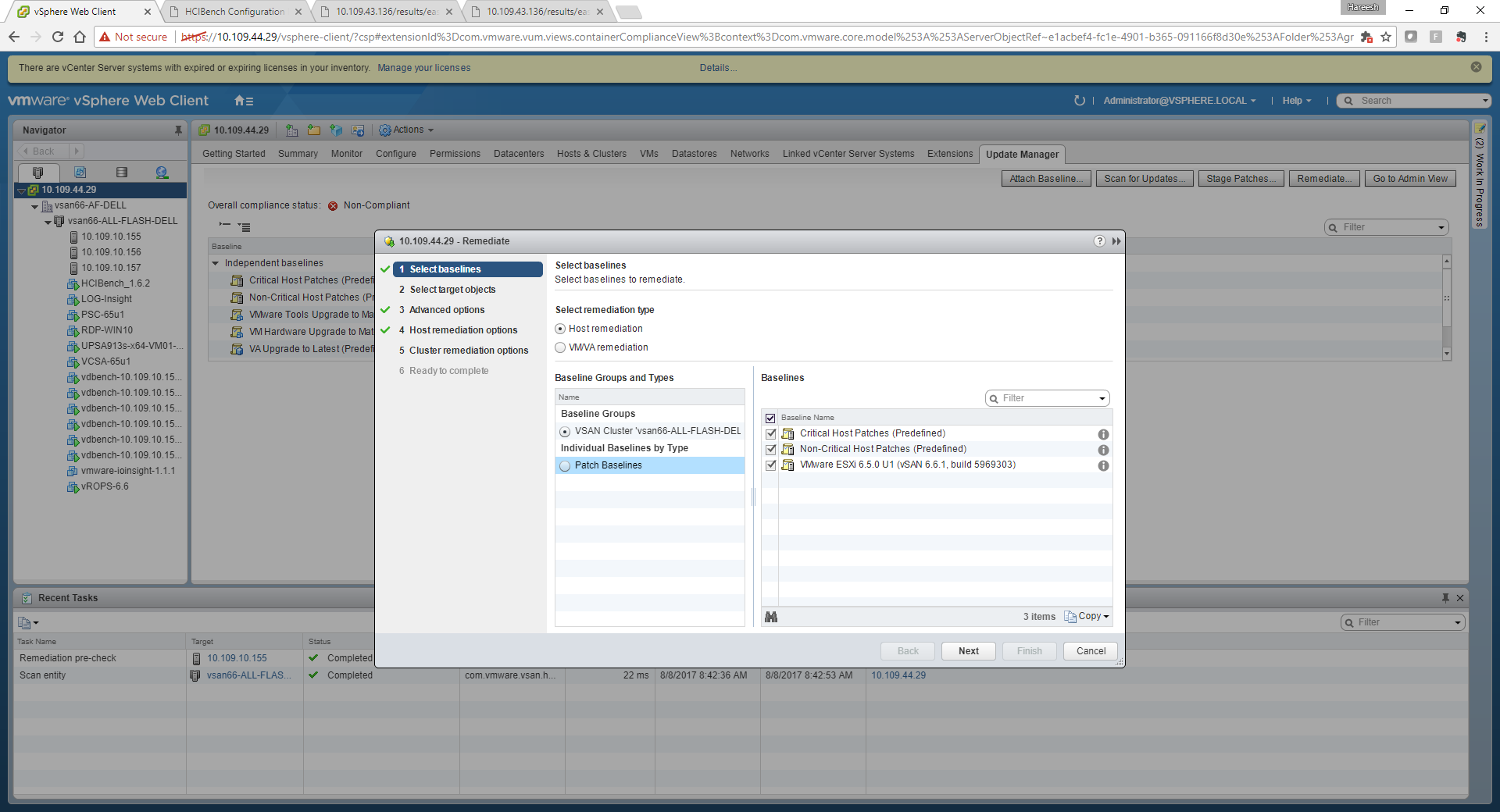Pin the Navigator panel
This screenshot has height=812, width=1500.
(178, 130)
